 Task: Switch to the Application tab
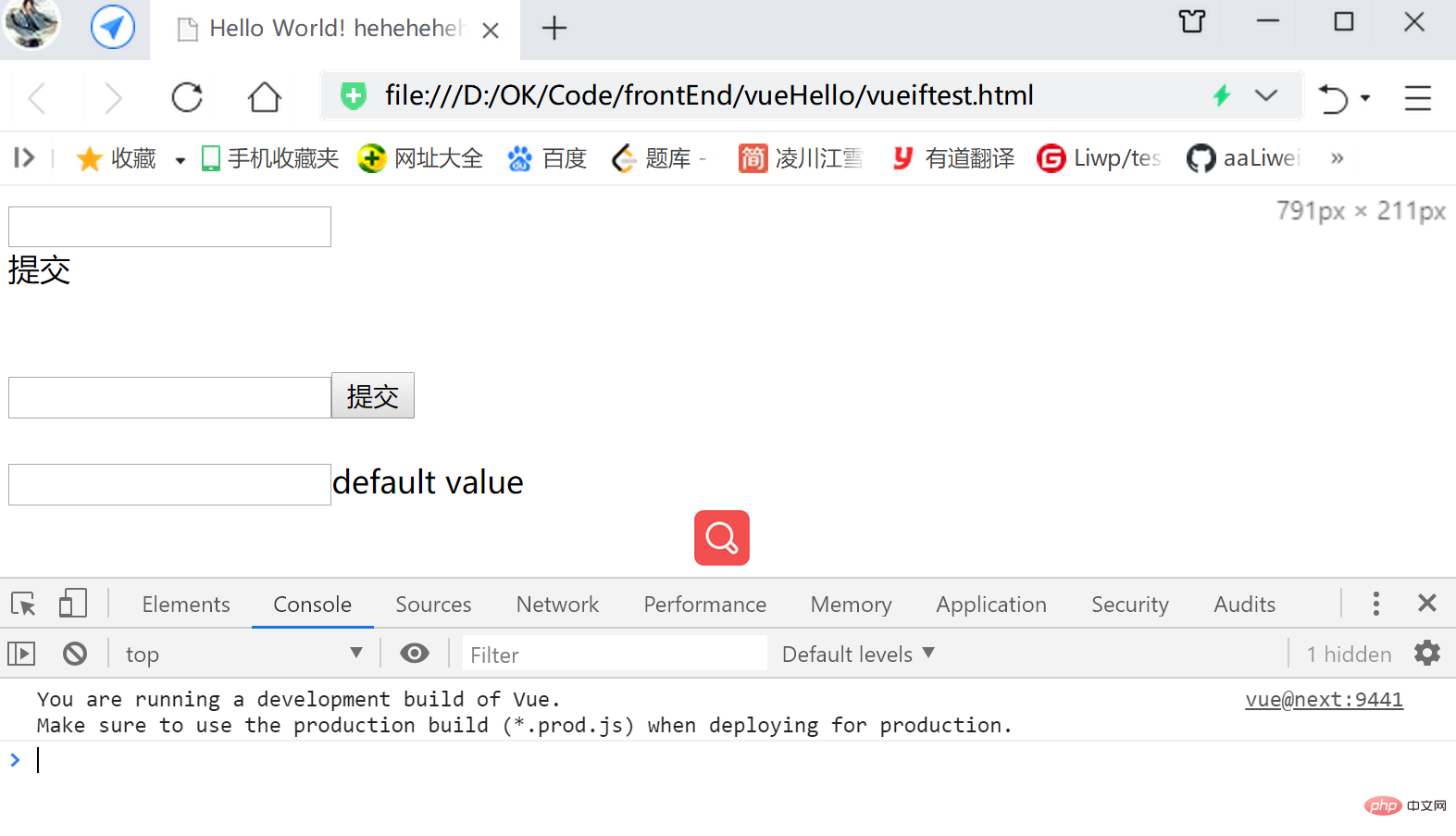point(991,605)
